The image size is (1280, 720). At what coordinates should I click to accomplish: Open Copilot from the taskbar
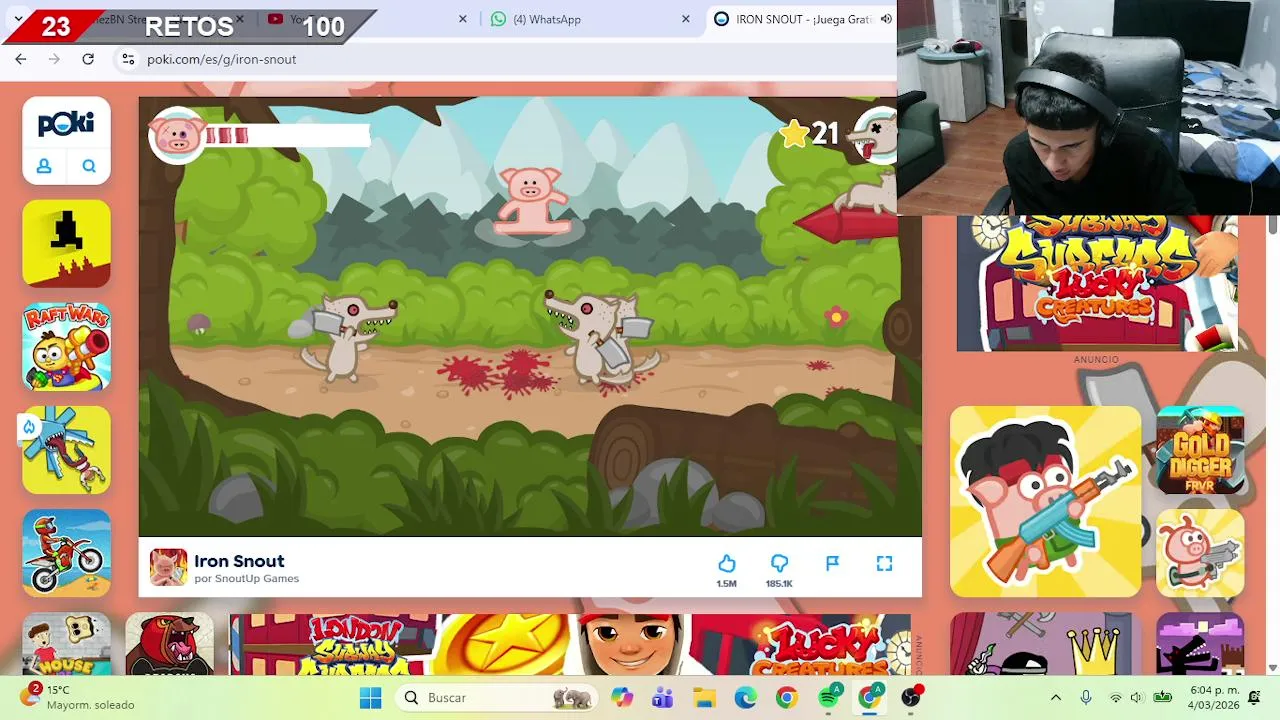(x=622, y=697)
